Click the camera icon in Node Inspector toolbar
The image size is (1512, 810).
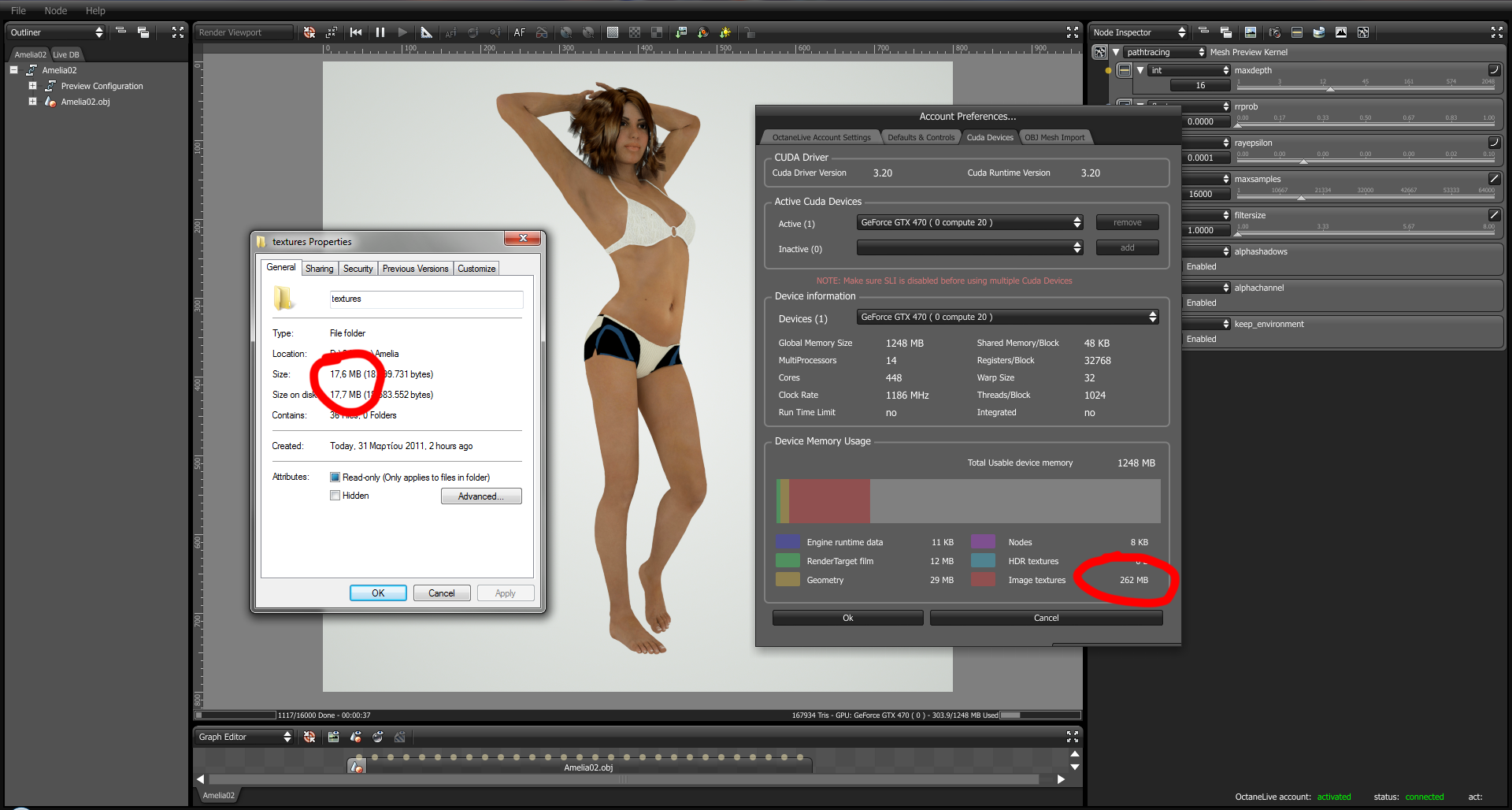click(x=1275, y=32)
